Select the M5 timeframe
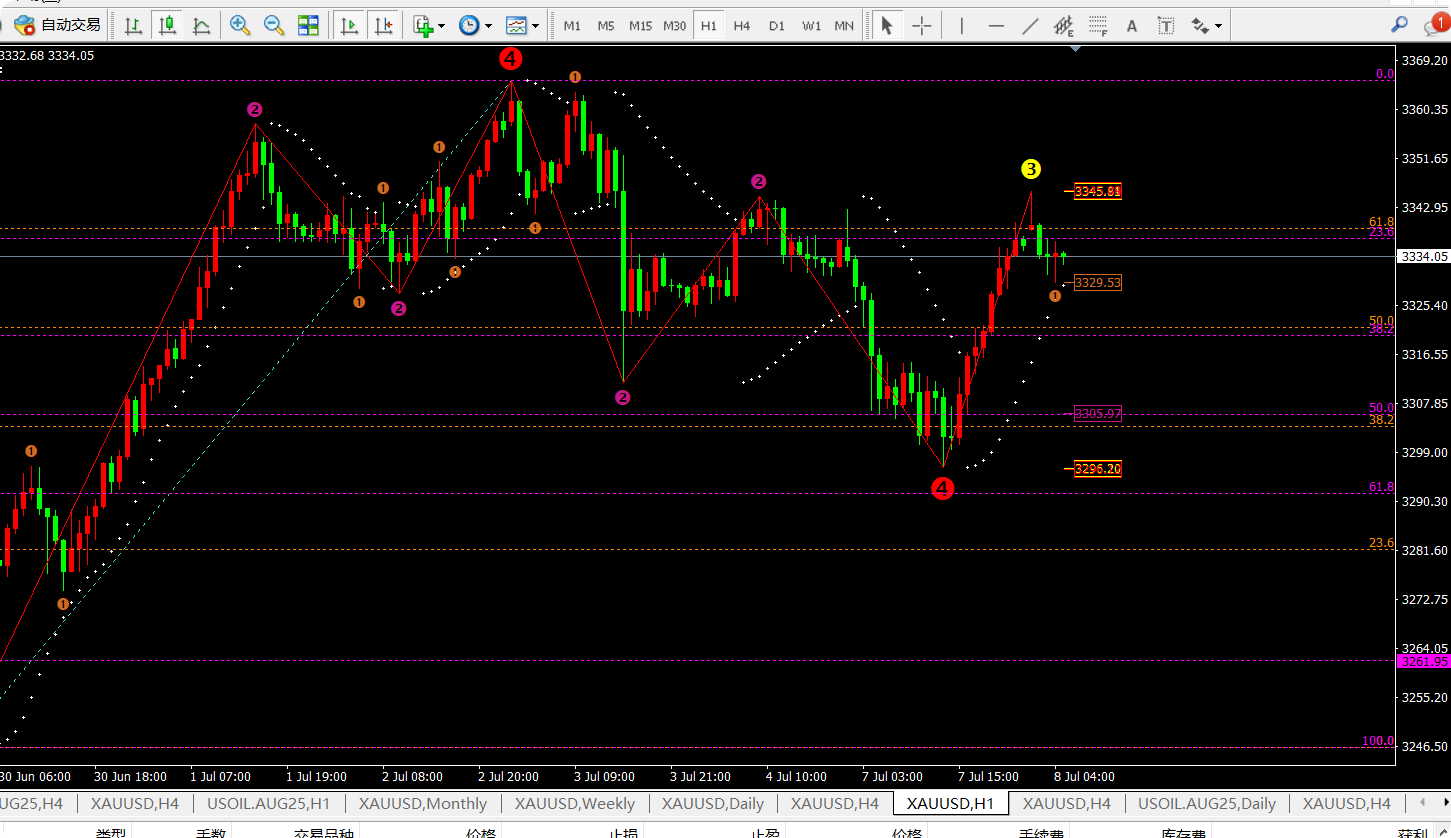 point(606,26)
